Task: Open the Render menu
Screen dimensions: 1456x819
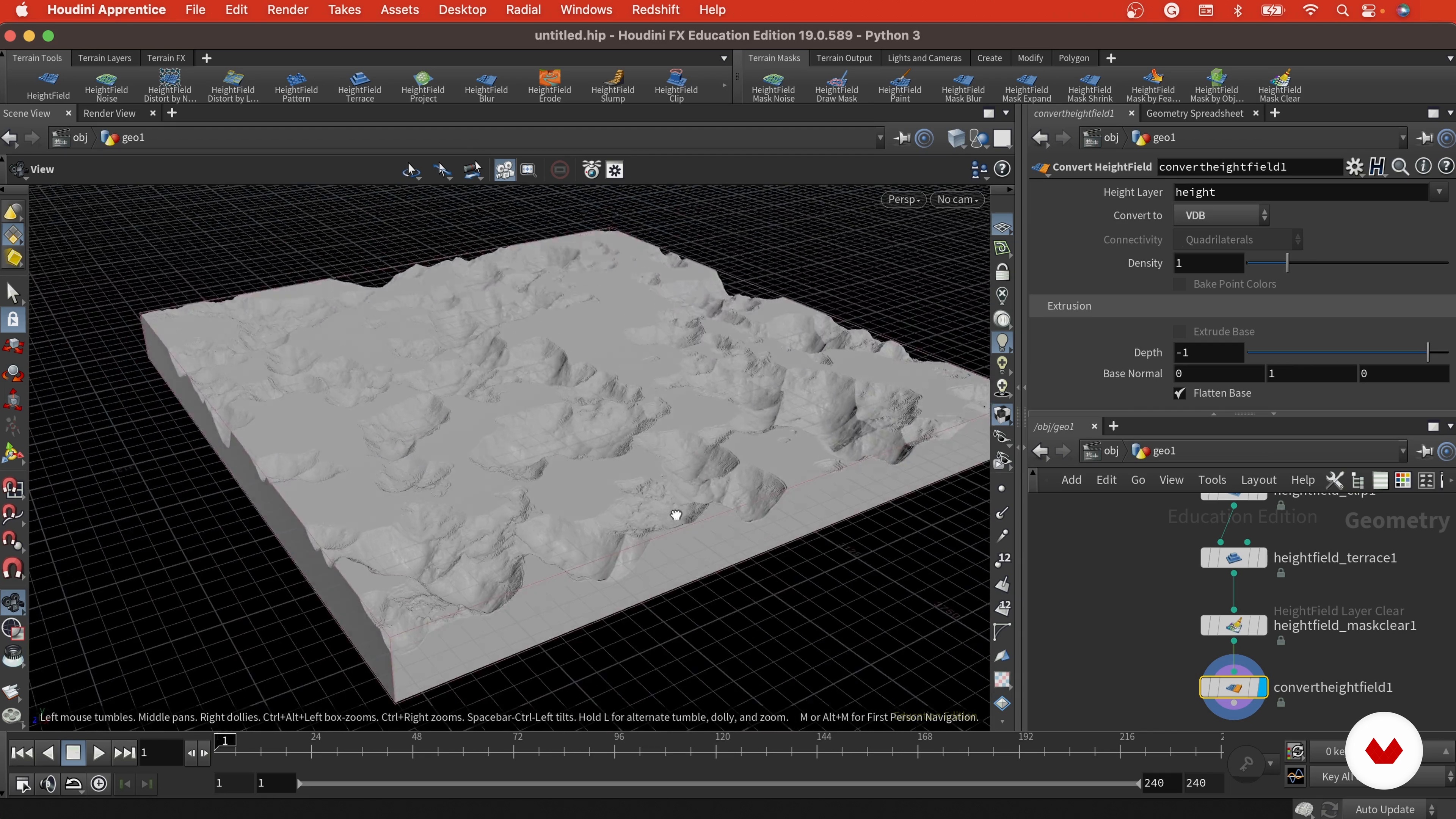Action: pos(287,9)
